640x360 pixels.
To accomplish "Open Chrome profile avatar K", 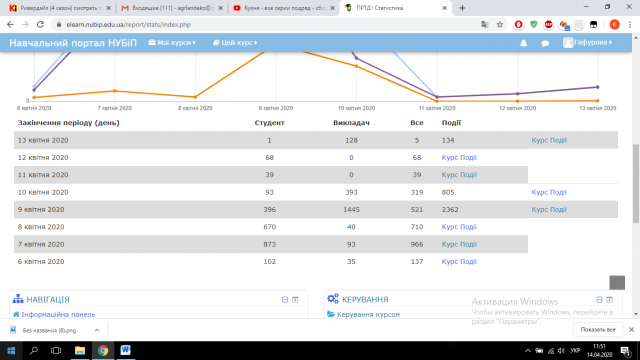I will point(614,24).
